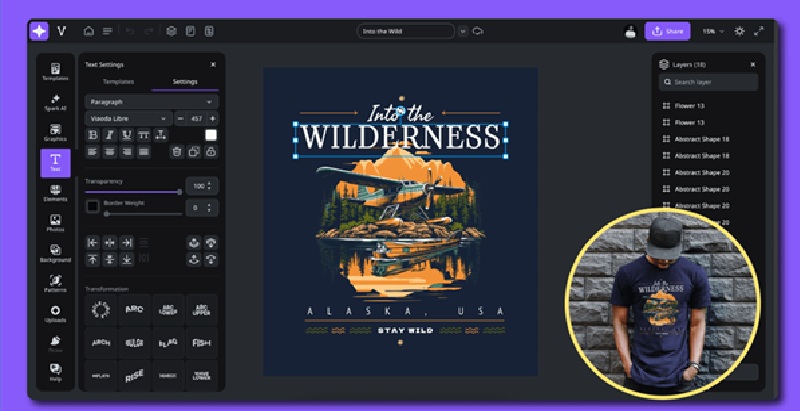The height and width of the screenshot is (411, 800).
Task: Open the Photos panel
Action: click(55, 224)
